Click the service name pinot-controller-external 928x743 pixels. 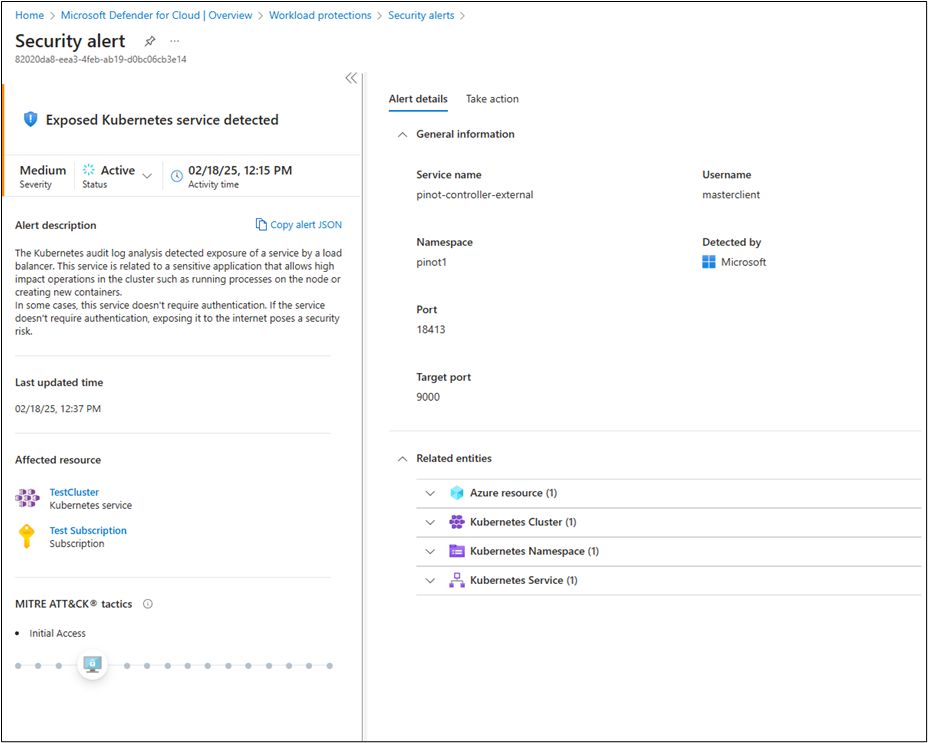[x=475, y=195]
